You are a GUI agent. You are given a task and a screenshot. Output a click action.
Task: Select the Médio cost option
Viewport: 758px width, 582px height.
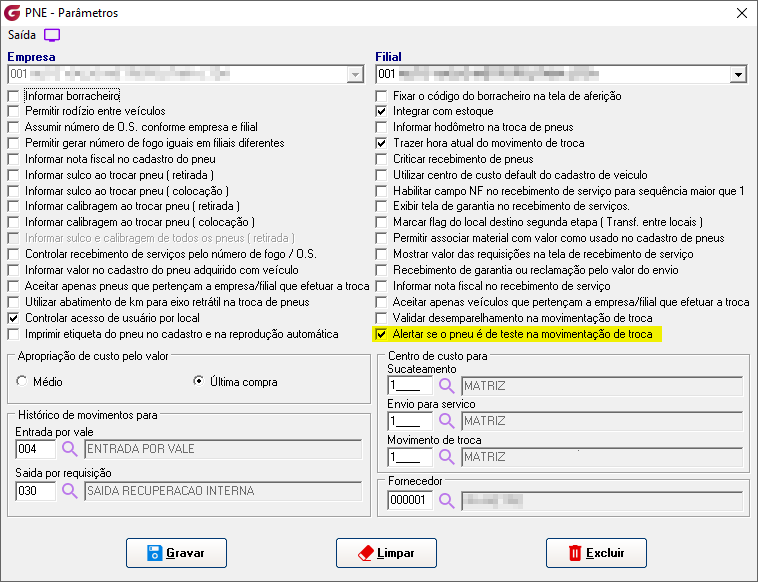tap(21, 381)
